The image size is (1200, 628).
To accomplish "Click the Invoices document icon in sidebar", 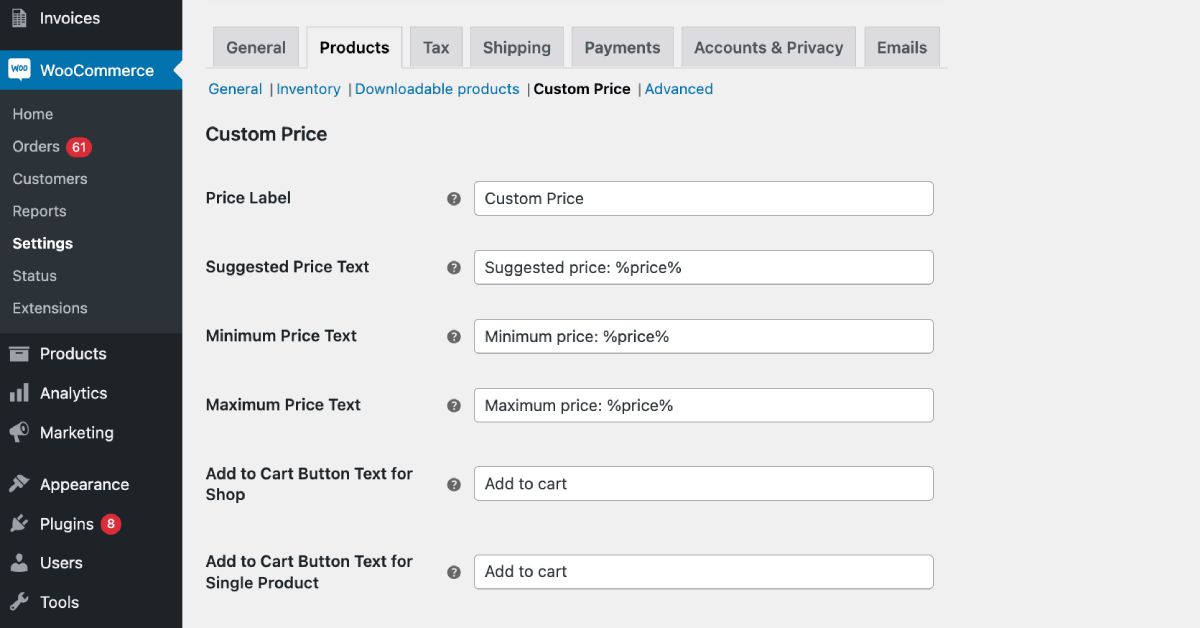I will (x=19, y=18).
